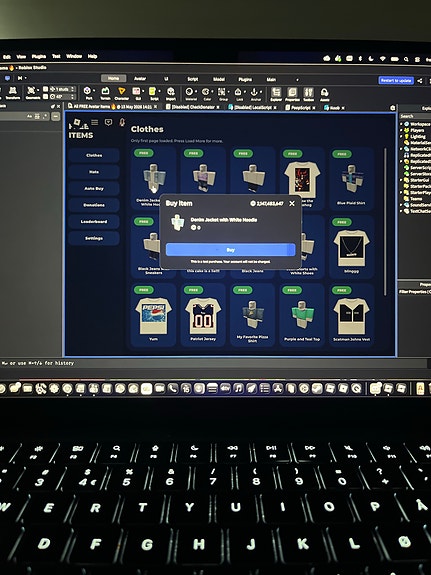Viewport: 431px width, 575px height.
Task: Click the clothes list vertical scrollbar
Action: (x=385, y=221)
